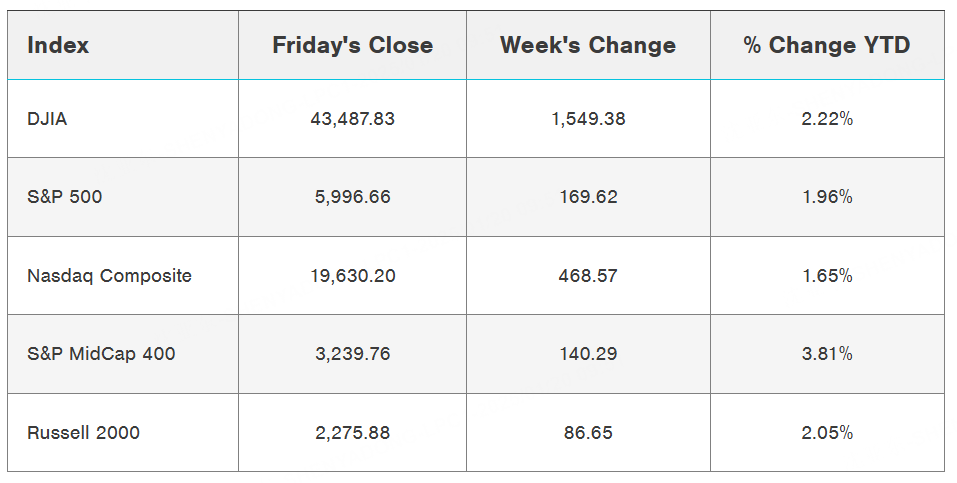957x483 pixels.
Task: Click the DJIA row label
Action: pyautogui.click(x=48, y=118)
